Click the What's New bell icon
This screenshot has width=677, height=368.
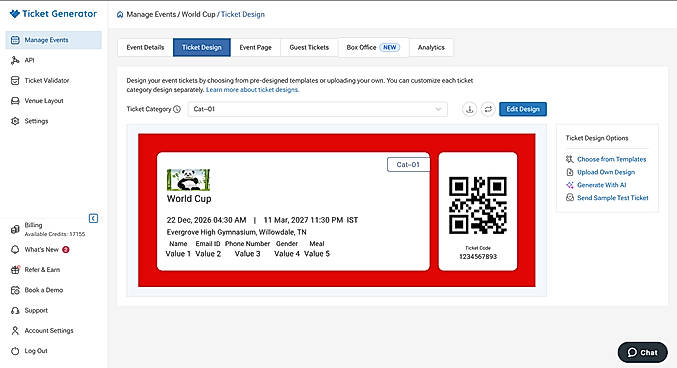tap(15, 250)
